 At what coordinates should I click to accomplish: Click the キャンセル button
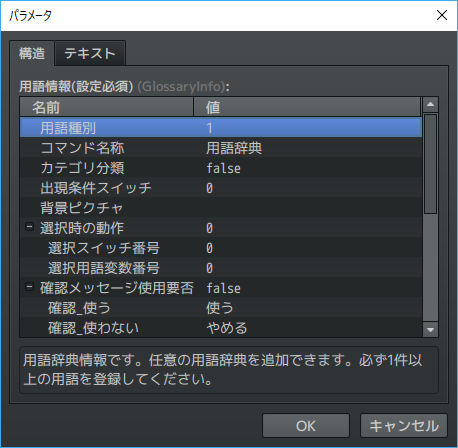pyautogui.click(x=404, y=426)
